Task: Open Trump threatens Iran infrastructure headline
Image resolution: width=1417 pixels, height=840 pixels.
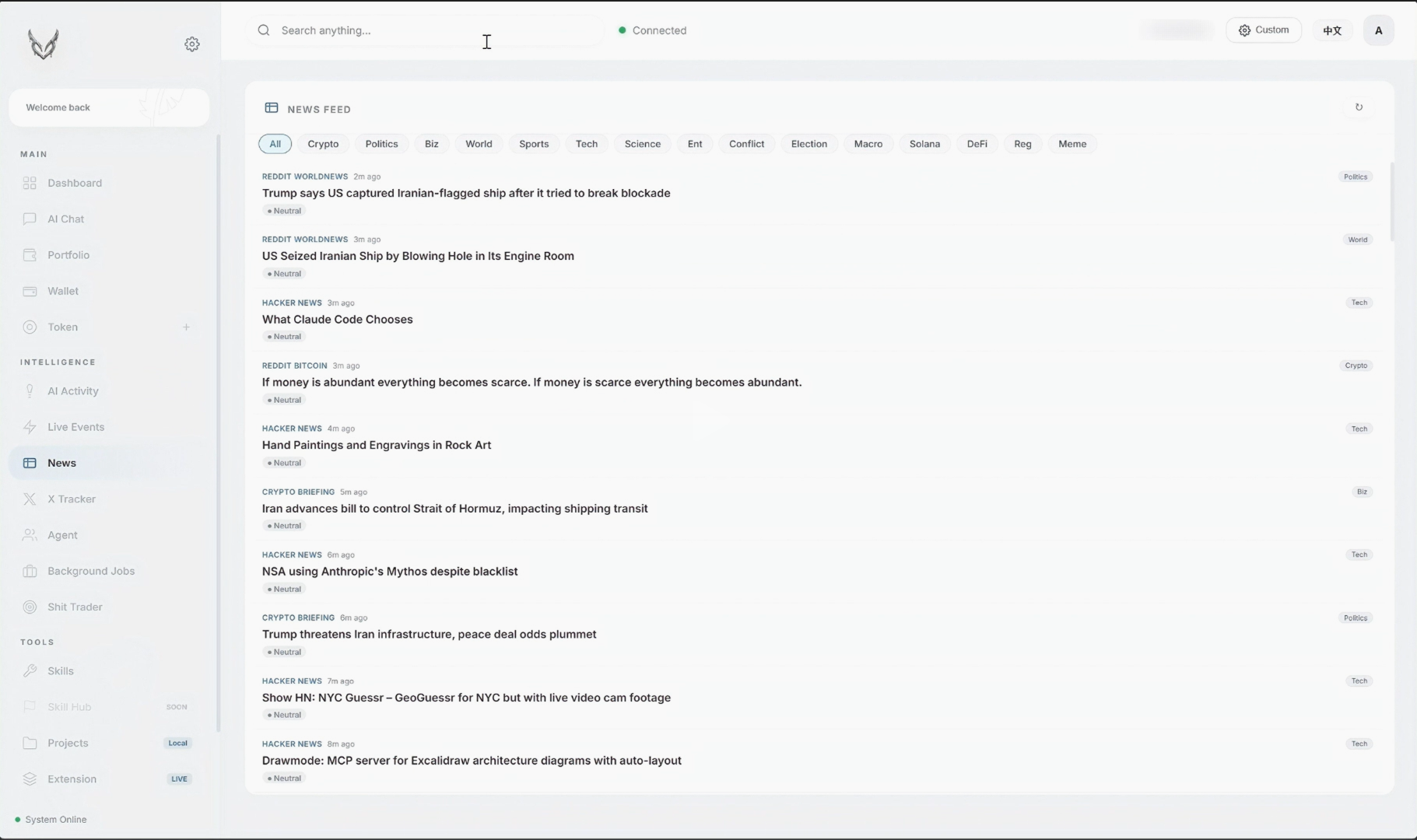Action: pos(430,635)
